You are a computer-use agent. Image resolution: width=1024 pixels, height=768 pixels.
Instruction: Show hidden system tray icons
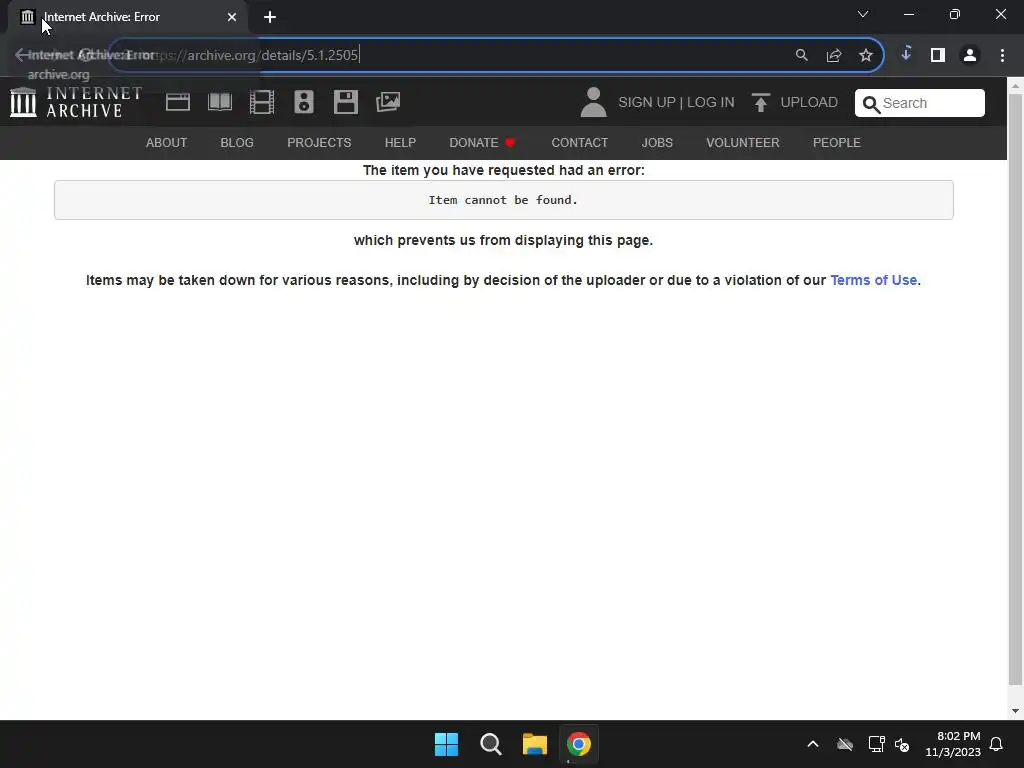coord(813,744)
